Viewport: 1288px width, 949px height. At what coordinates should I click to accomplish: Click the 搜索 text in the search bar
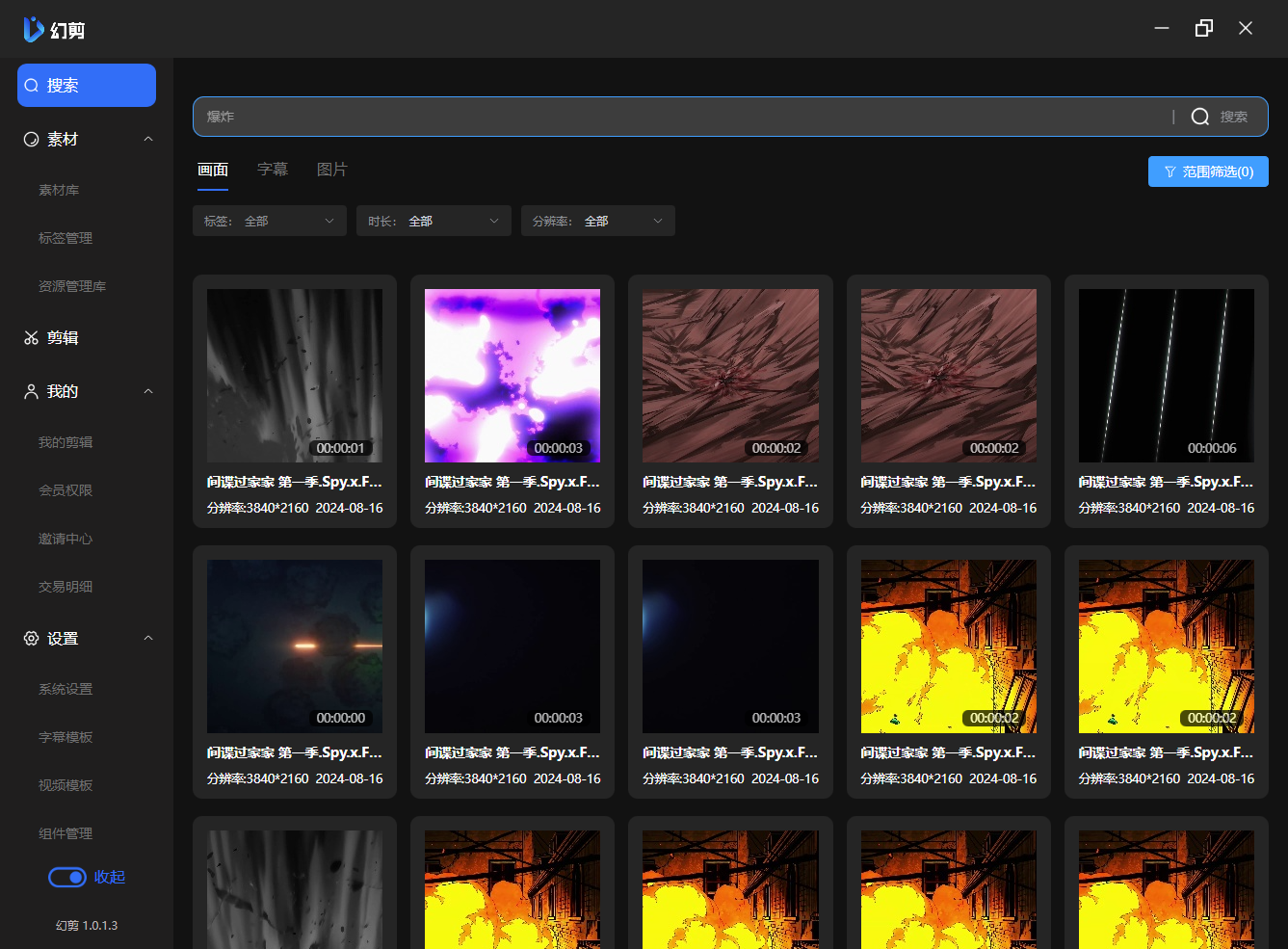pos(1234,117)
